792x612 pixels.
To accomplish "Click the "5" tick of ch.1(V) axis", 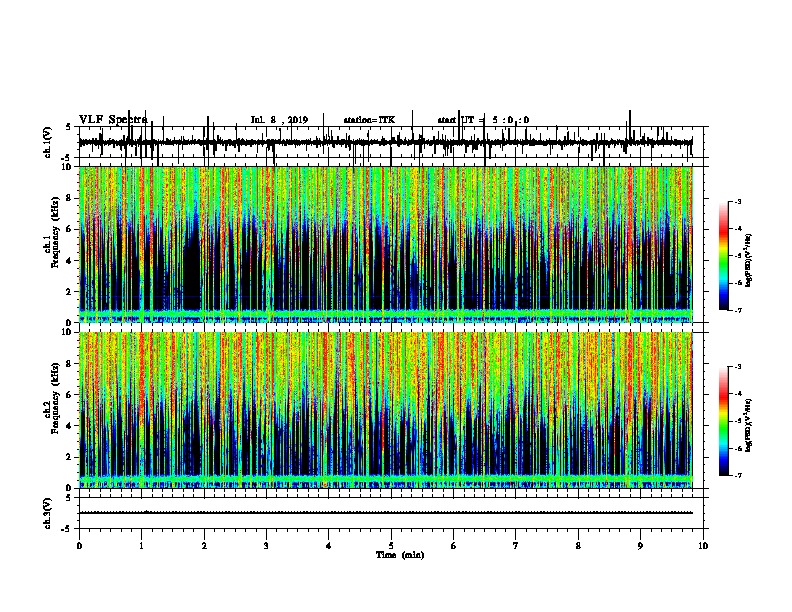I will [68, 127].
